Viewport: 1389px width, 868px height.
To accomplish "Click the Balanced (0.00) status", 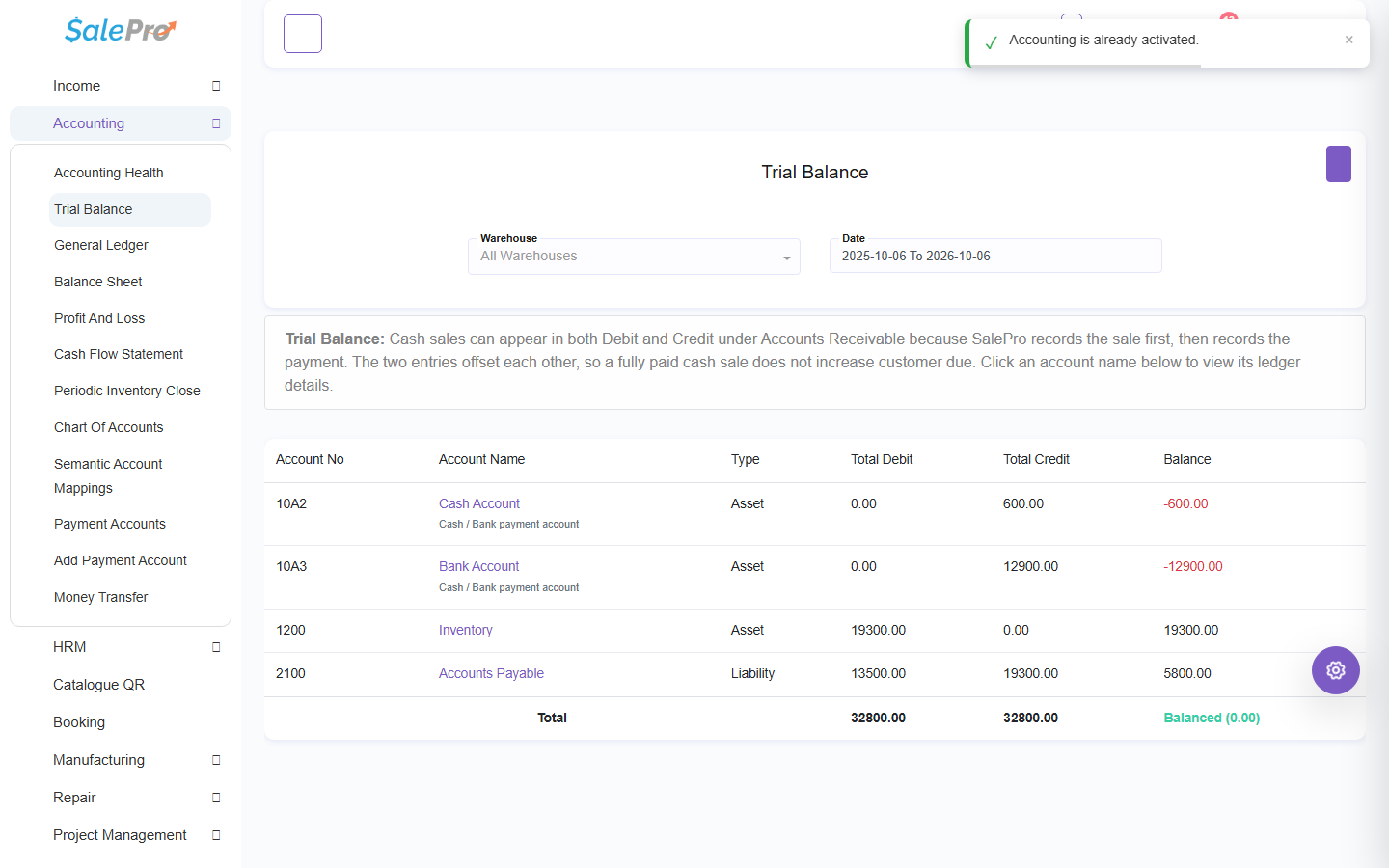I will click(1212, 718).
